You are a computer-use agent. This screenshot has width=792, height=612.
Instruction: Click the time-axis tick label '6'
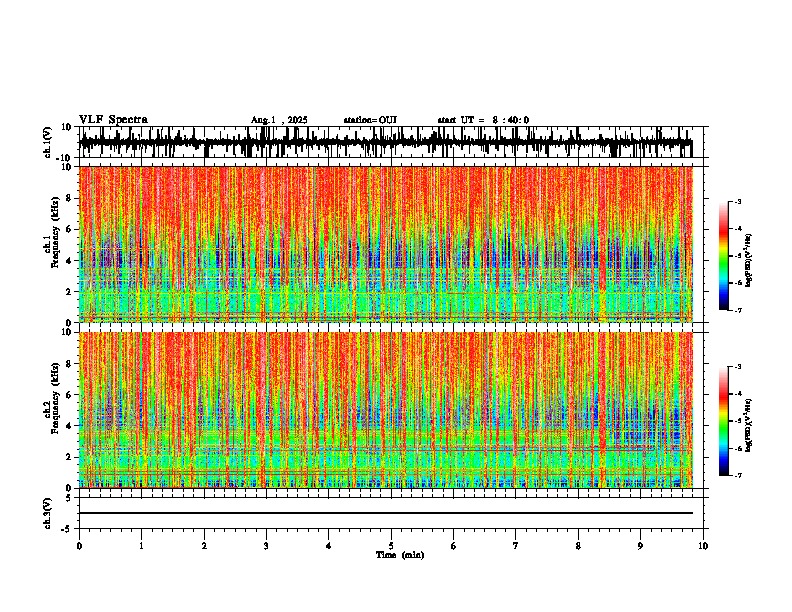453,546
